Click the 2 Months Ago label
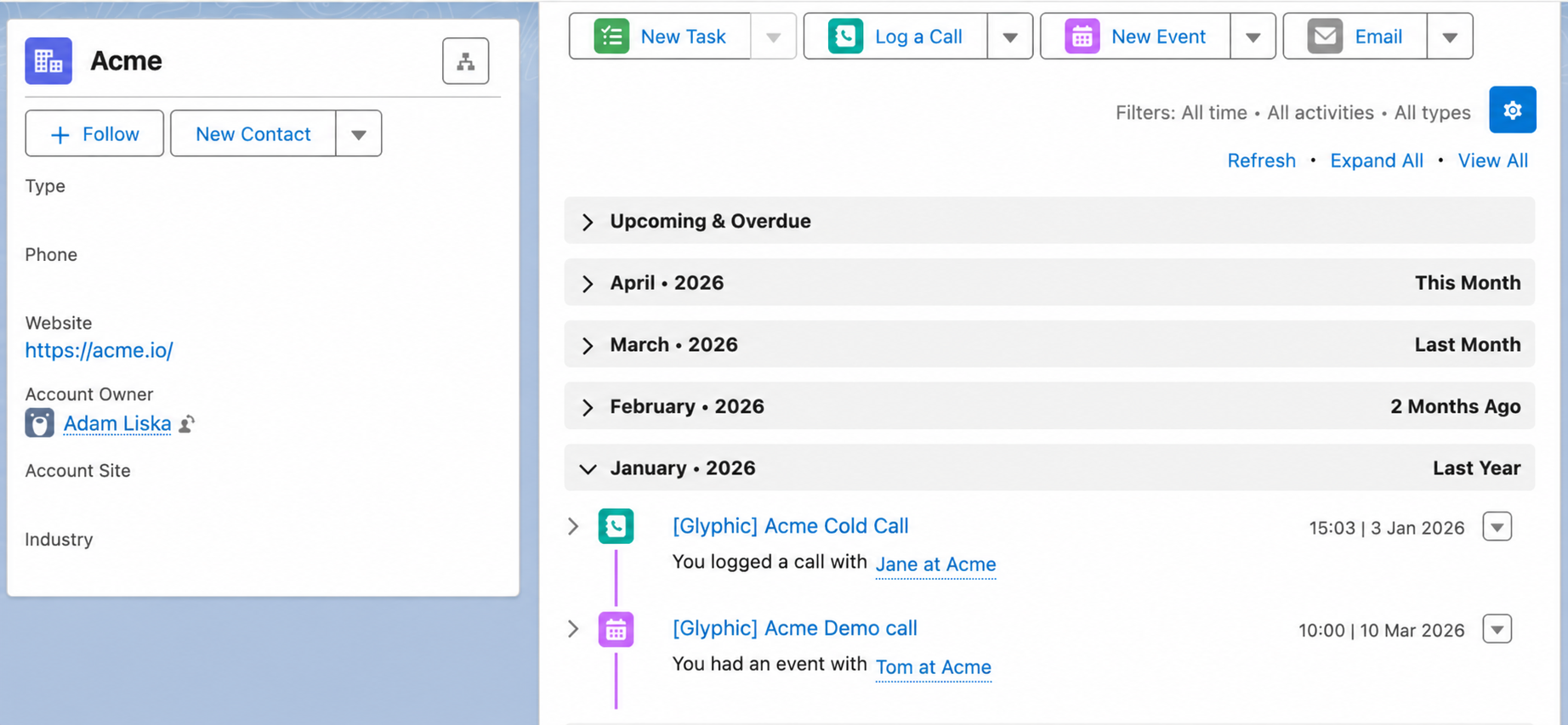 1455,407
